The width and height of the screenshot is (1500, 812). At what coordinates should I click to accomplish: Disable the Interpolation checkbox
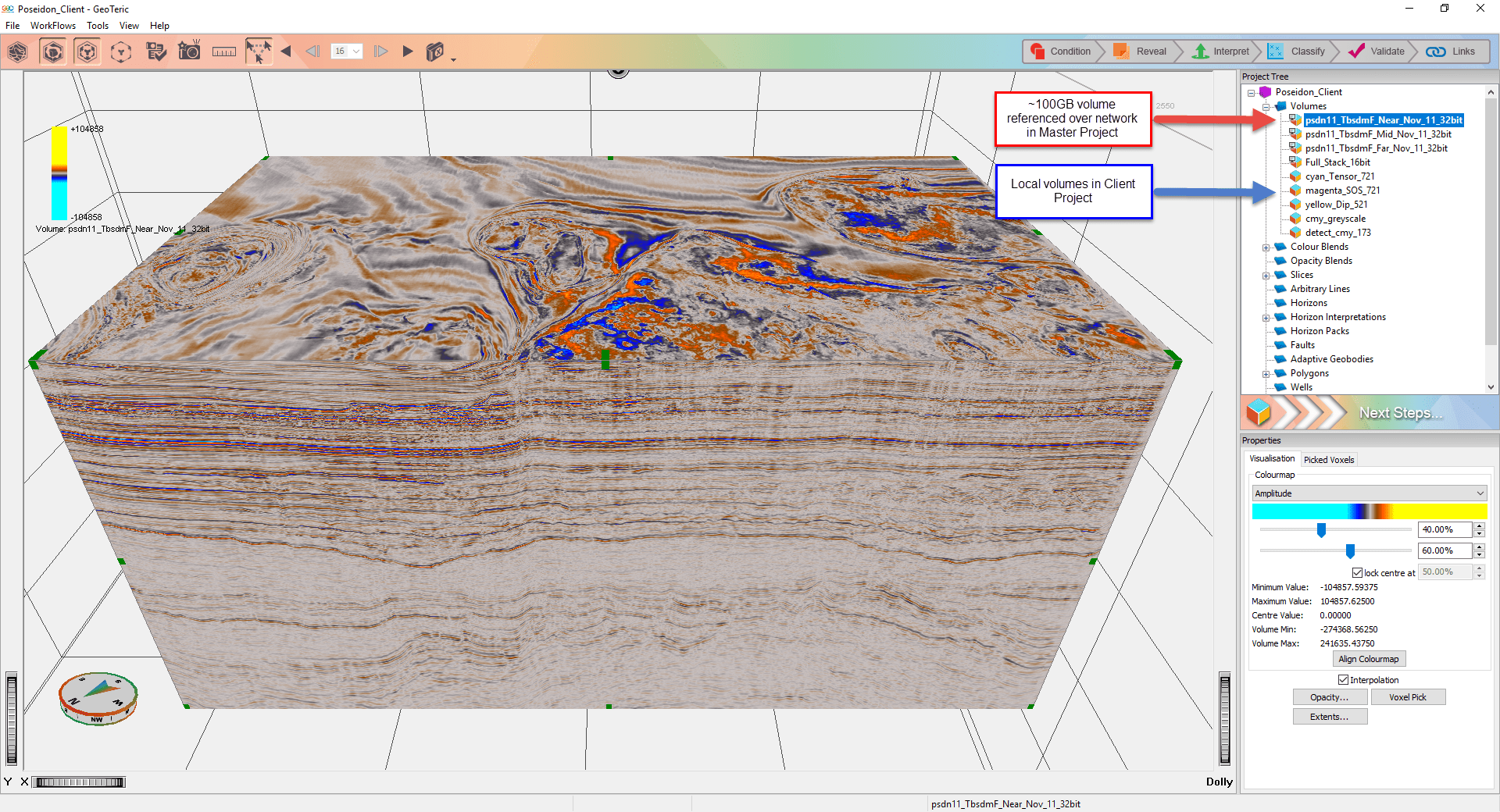click(x=1344, y=679)
